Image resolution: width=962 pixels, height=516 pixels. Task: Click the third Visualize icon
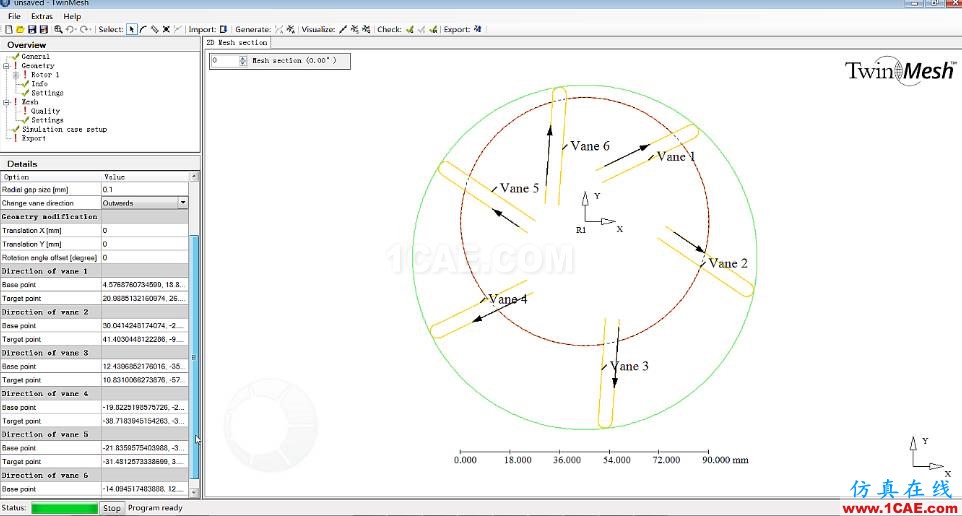(366, 29)
